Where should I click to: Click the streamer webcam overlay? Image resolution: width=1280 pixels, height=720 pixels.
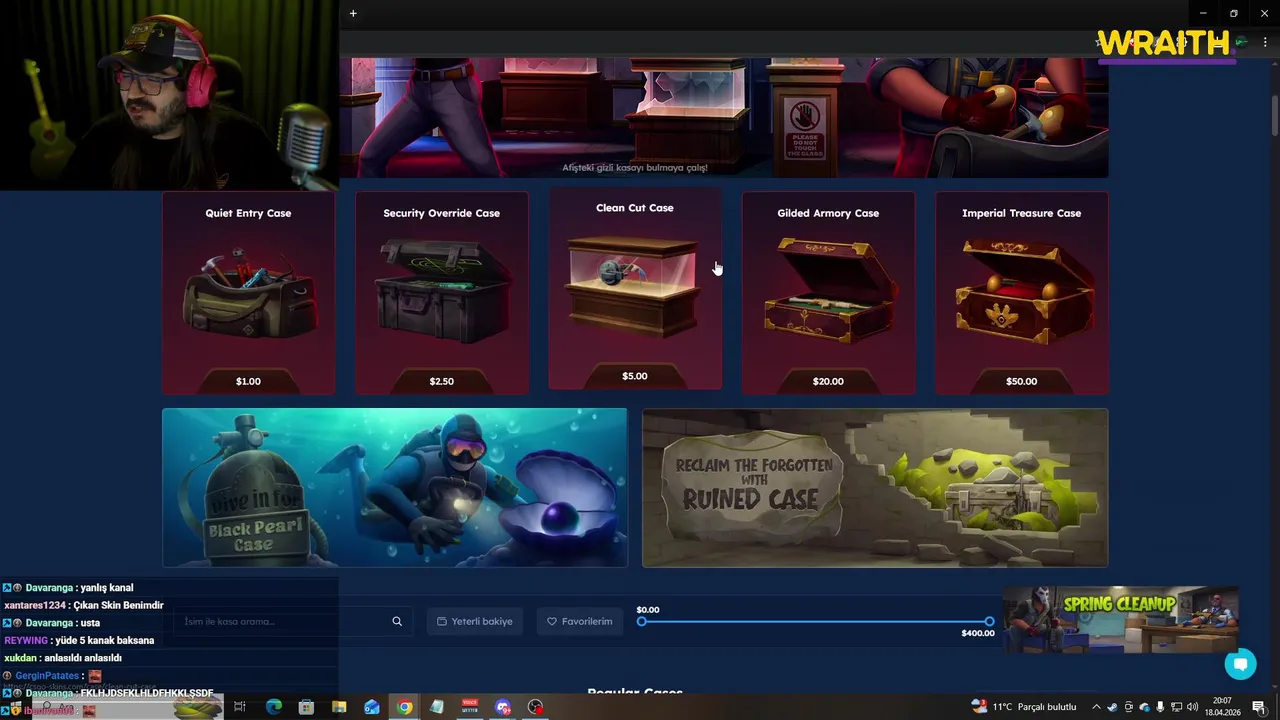[169, 95]
